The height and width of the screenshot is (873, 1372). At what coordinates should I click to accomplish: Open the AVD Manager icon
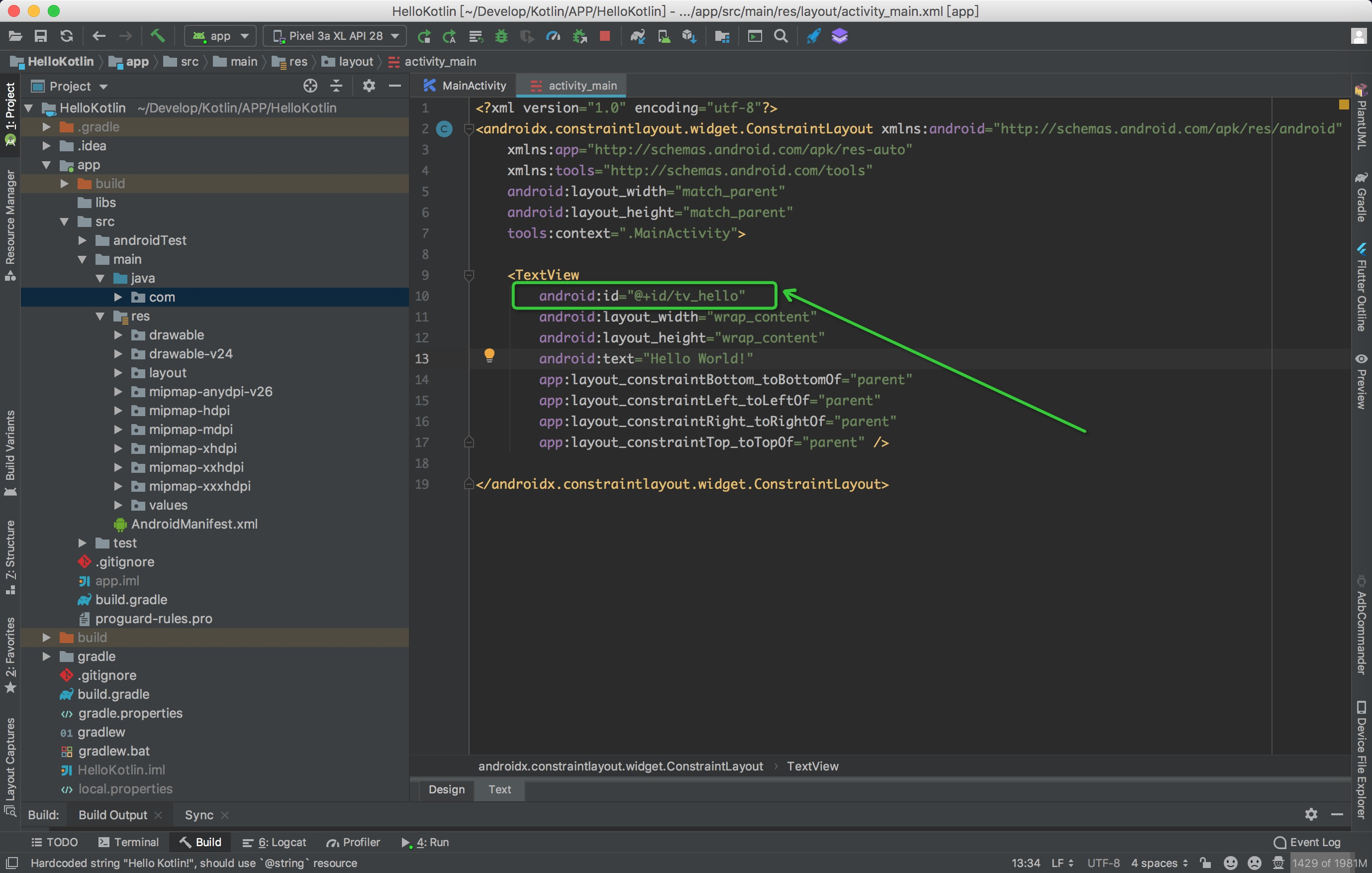[x=664, y=36]
